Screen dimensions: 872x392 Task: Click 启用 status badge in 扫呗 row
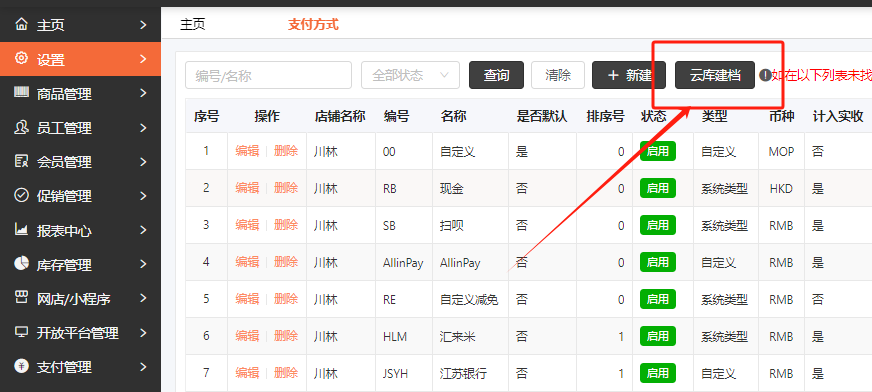[x=658, y=225]
